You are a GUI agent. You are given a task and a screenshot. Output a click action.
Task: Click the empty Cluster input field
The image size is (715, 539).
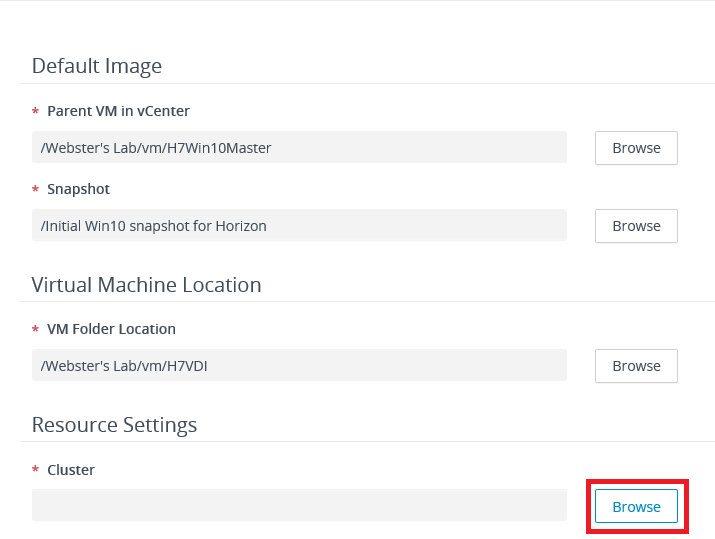point(299,506)
